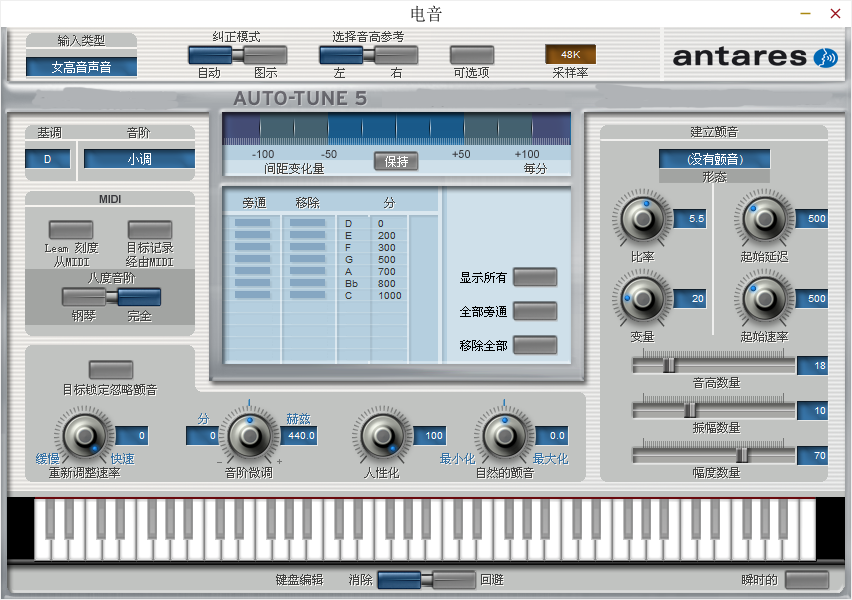Select 左 pitch reference channel
The width and height of the screenshot is (852, 600).
[341, 55]
